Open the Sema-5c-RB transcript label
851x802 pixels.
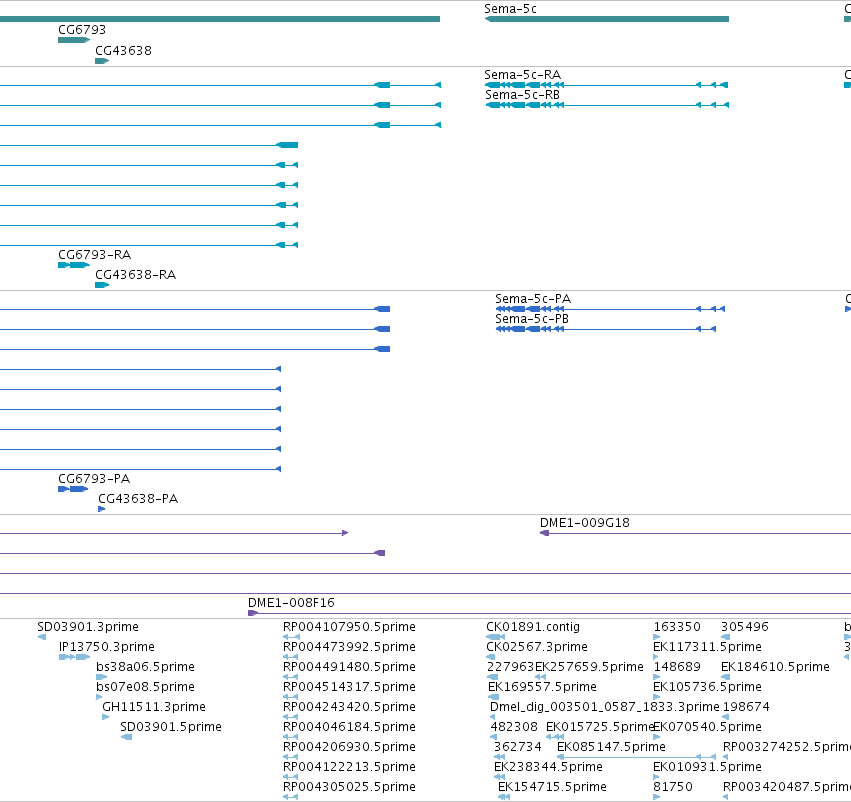(x=522, y=94)
